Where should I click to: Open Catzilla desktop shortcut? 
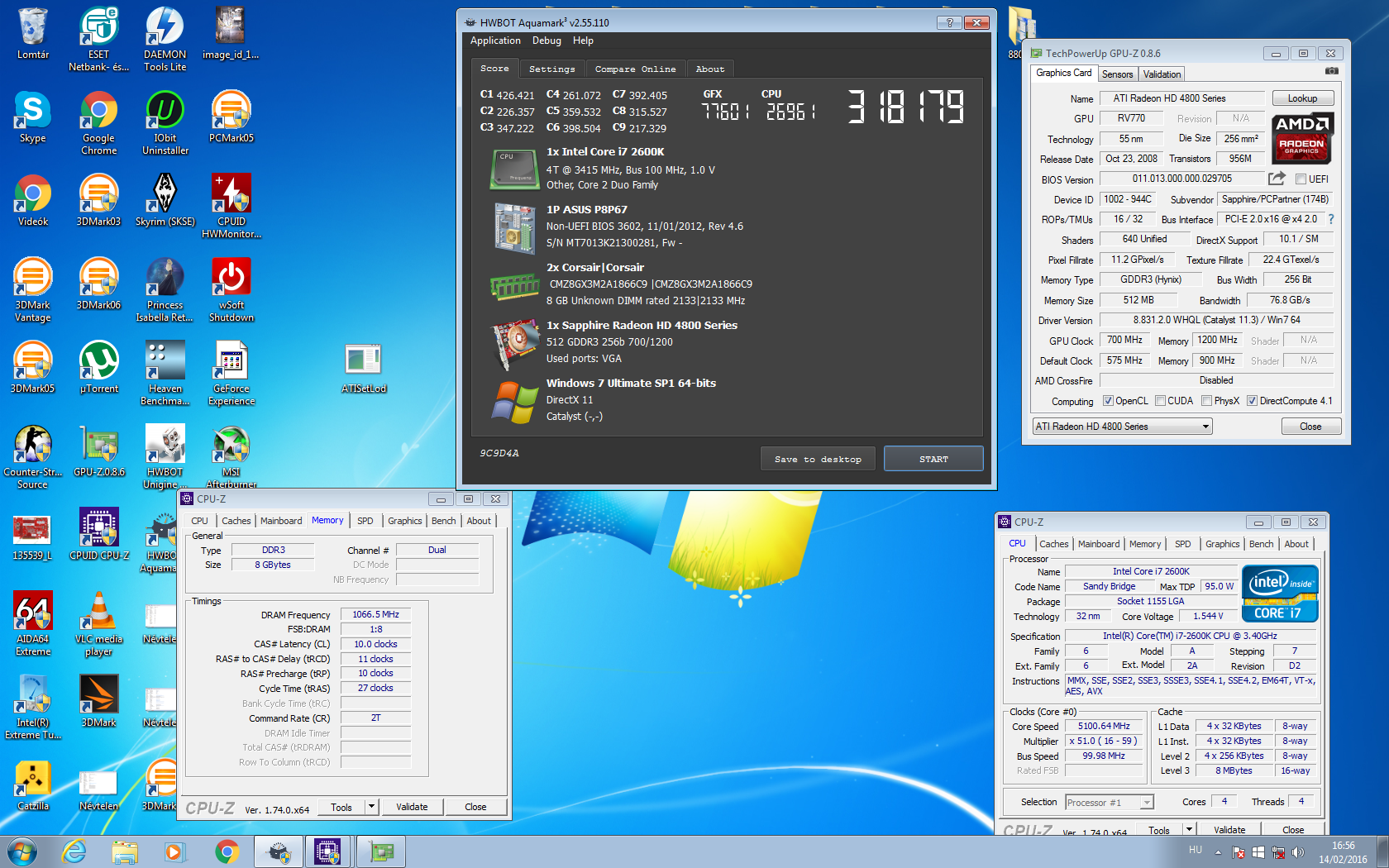(33, 785)
